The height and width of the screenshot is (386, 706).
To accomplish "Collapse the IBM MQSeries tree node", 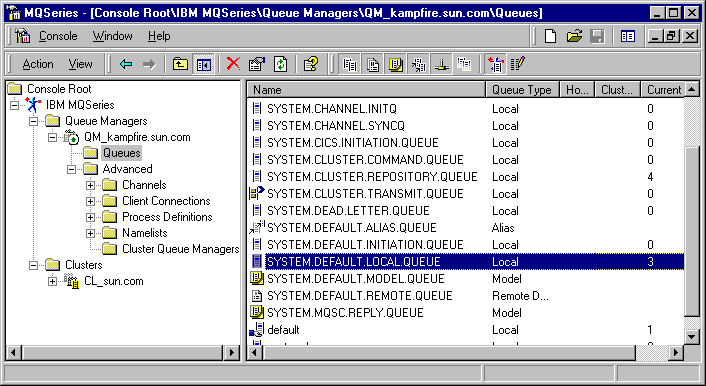I will coord(14,105).
